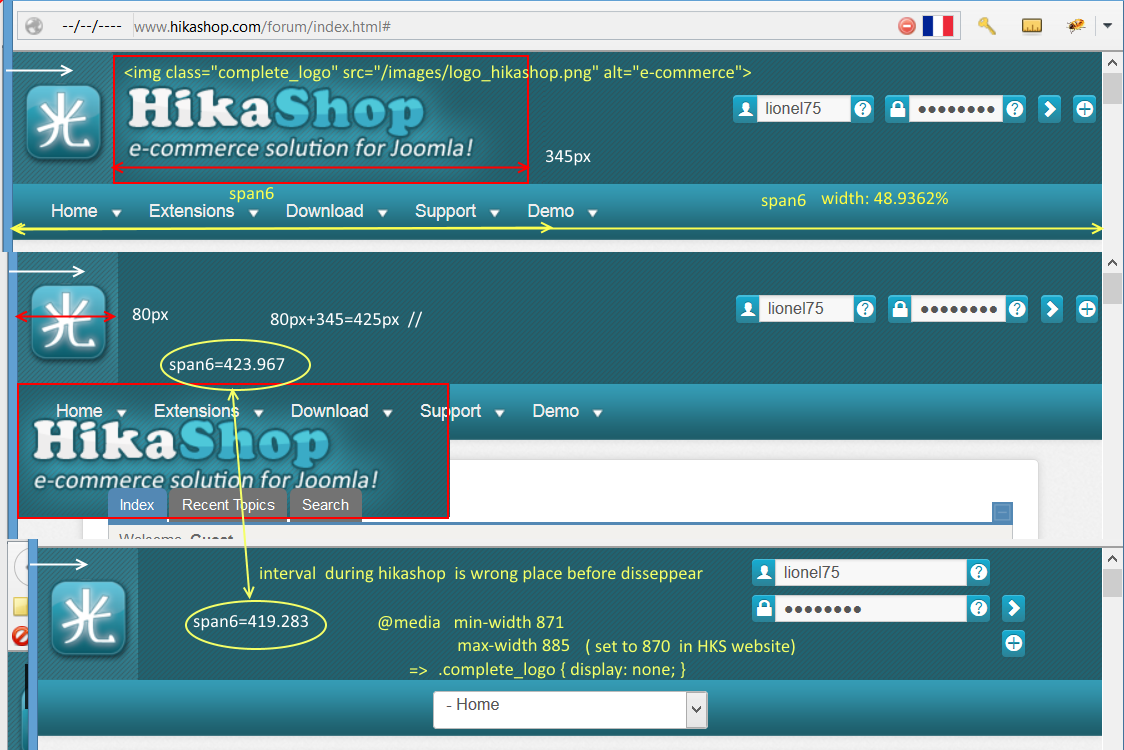Viewport: 1124px width, 750px height.
Task: Click the key icon in browser toolbar
Action: click(987, 26)
